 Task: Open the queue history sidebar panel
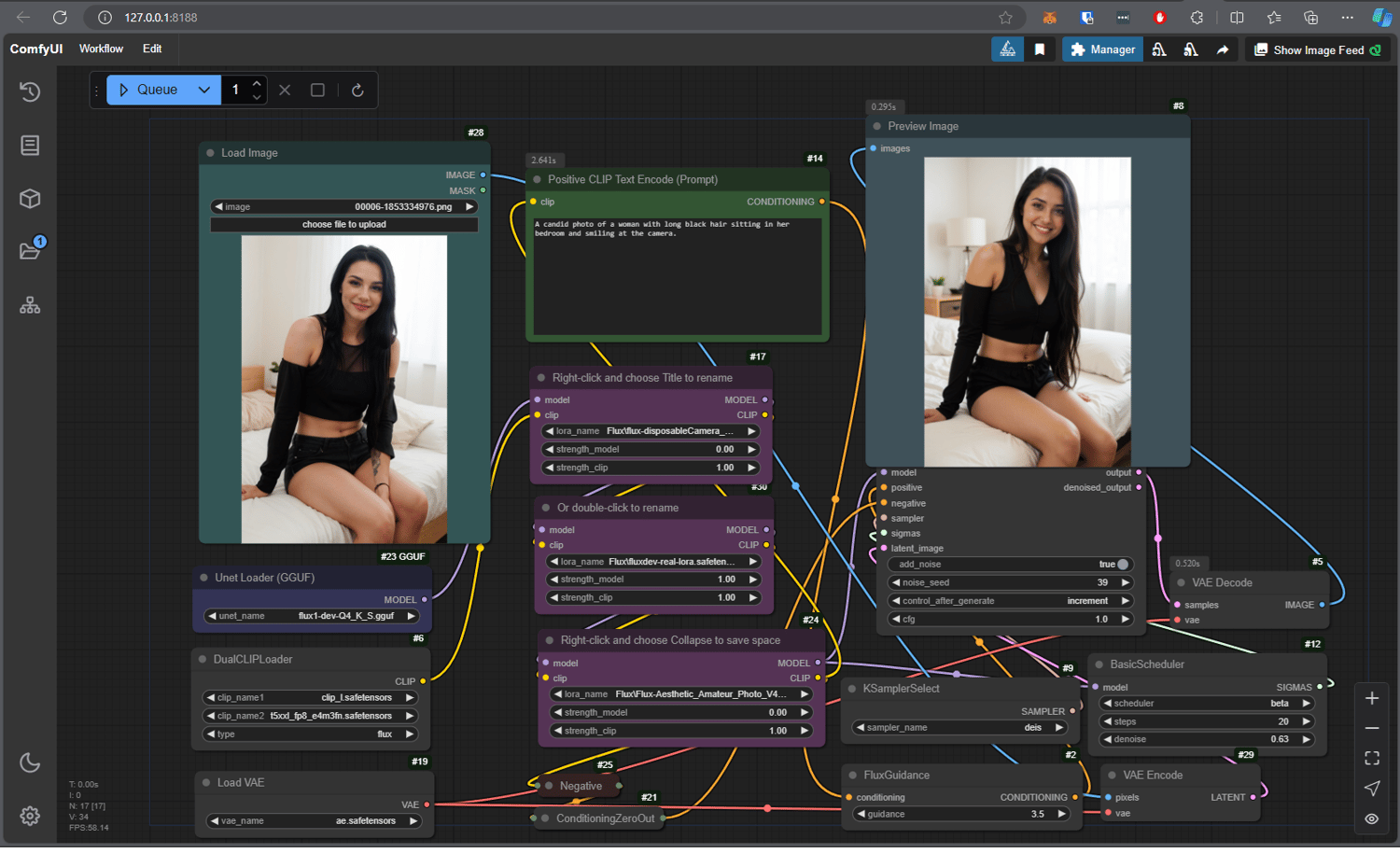[x=30, y=91]
